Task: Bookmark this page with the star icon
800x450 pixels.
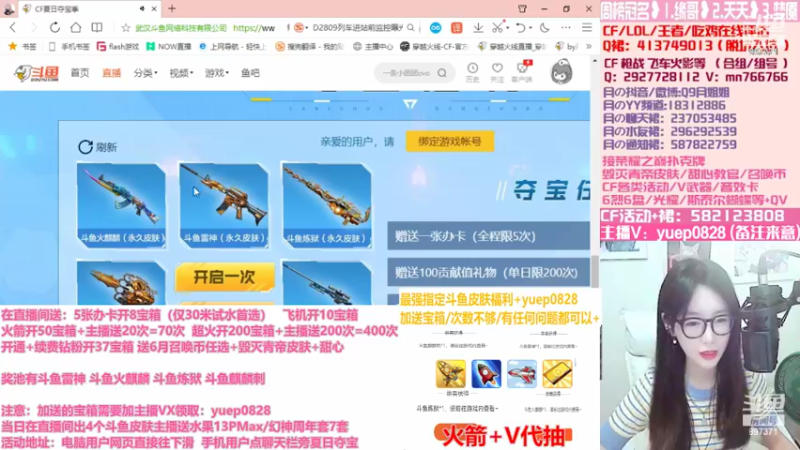Action: pos(126,28)
